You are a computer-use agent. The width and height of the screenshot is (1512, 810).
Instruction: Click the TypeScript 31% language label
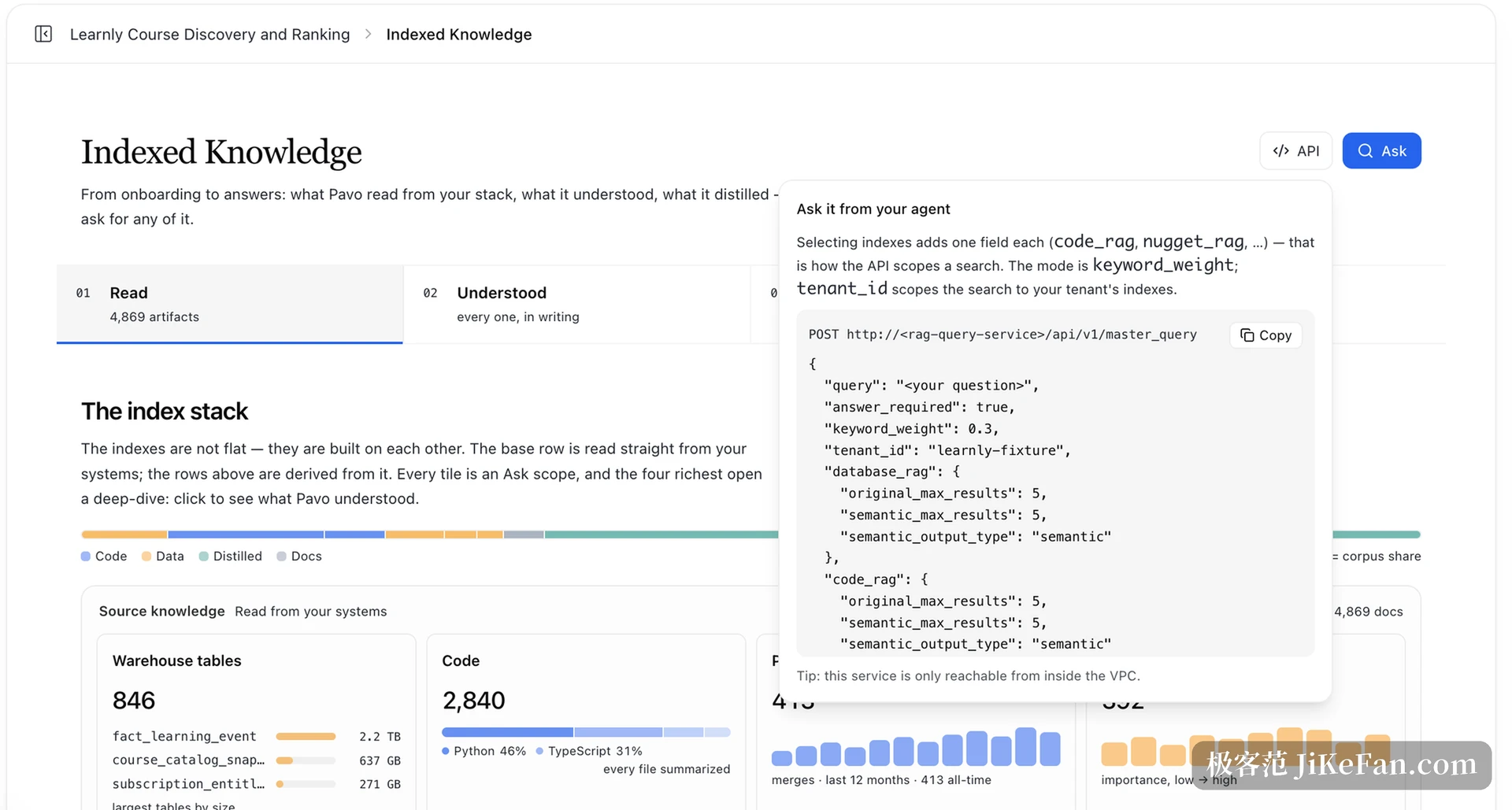pos(589,751)
